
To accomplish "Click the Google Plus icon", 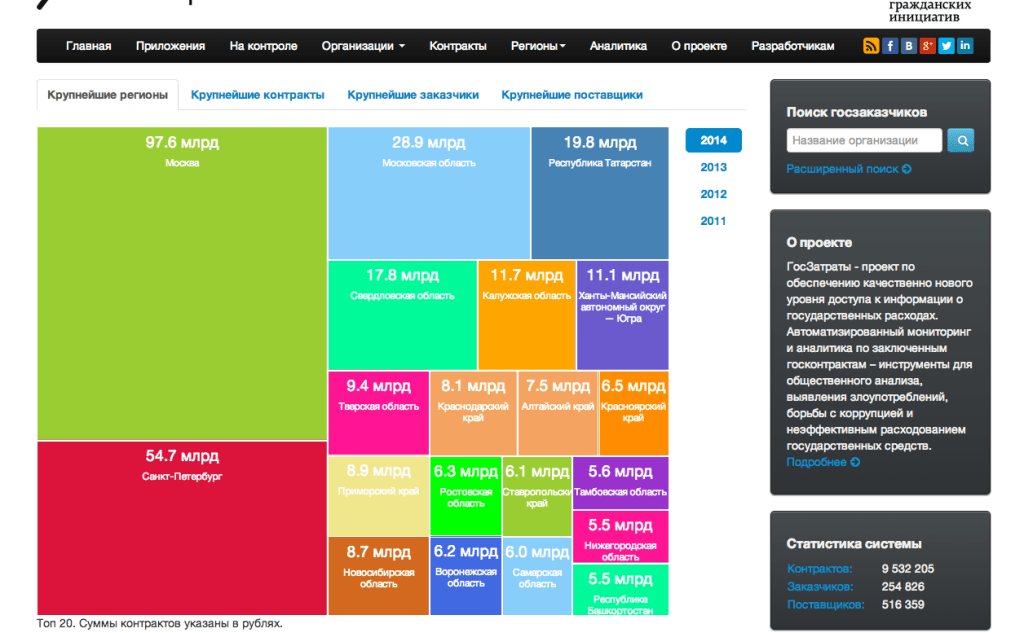I will 927,46.
